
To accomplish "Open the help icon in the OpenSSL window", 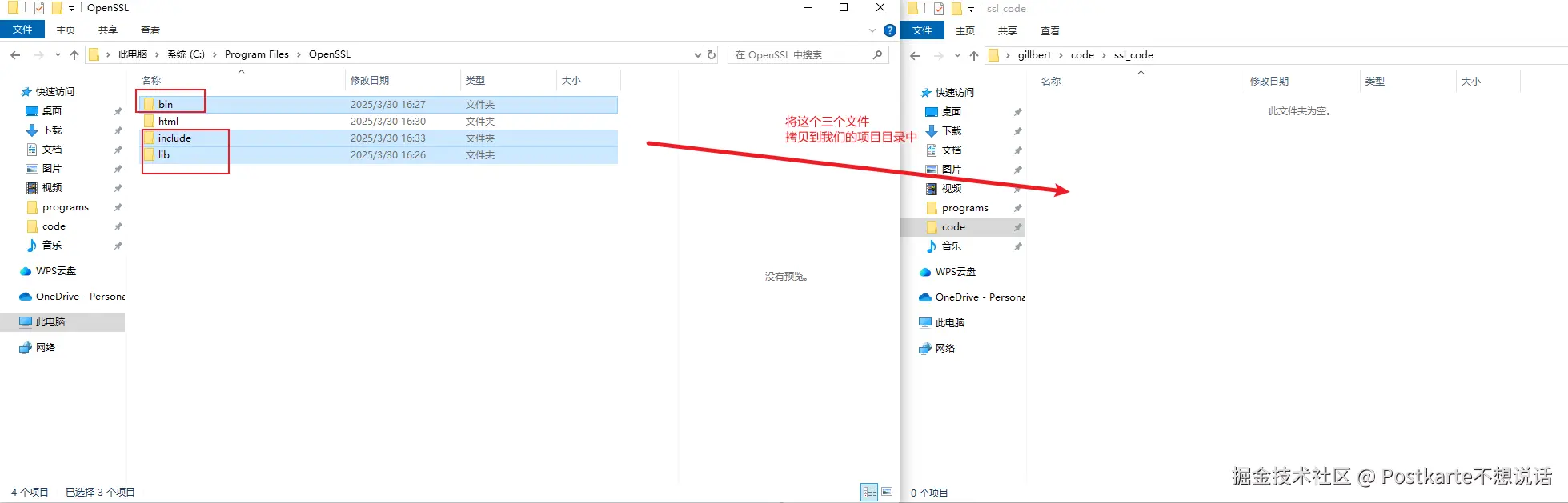I will tap(889, 30).
